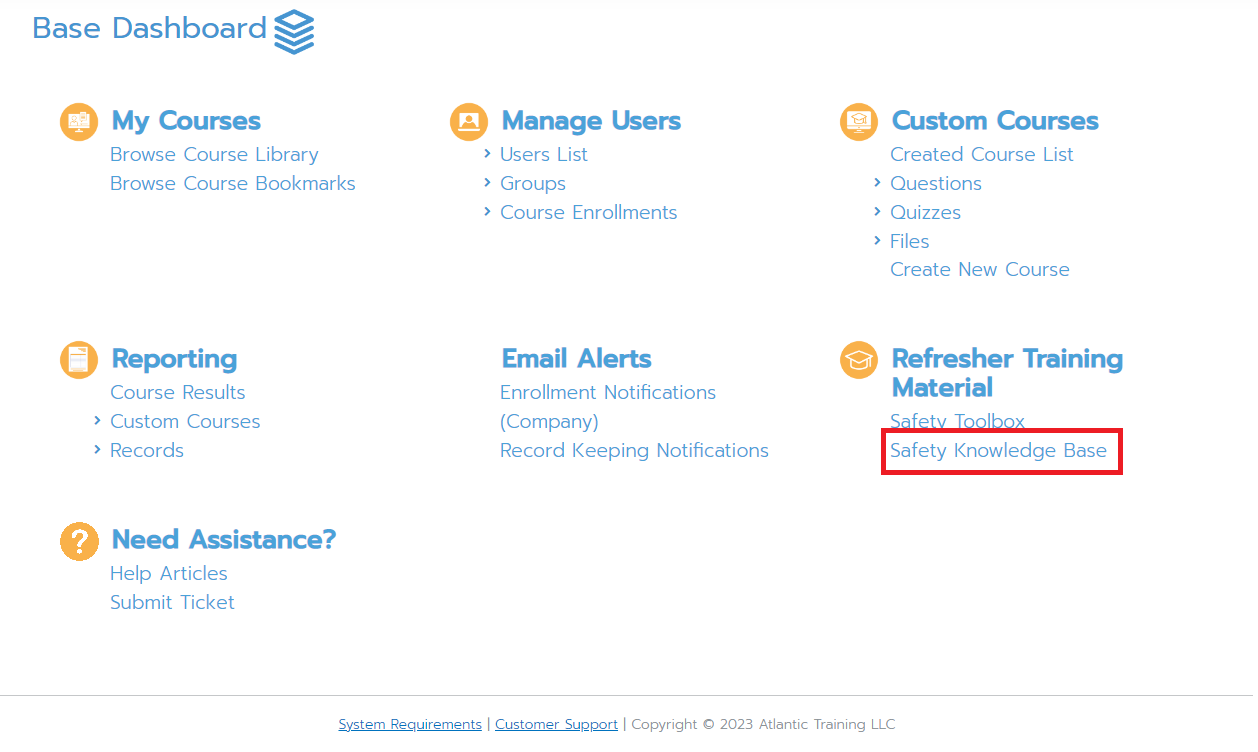Click the Base Dashboard title
This screenshot has height=752, width=1258.
pyautogui.click(x=150, y=29)
